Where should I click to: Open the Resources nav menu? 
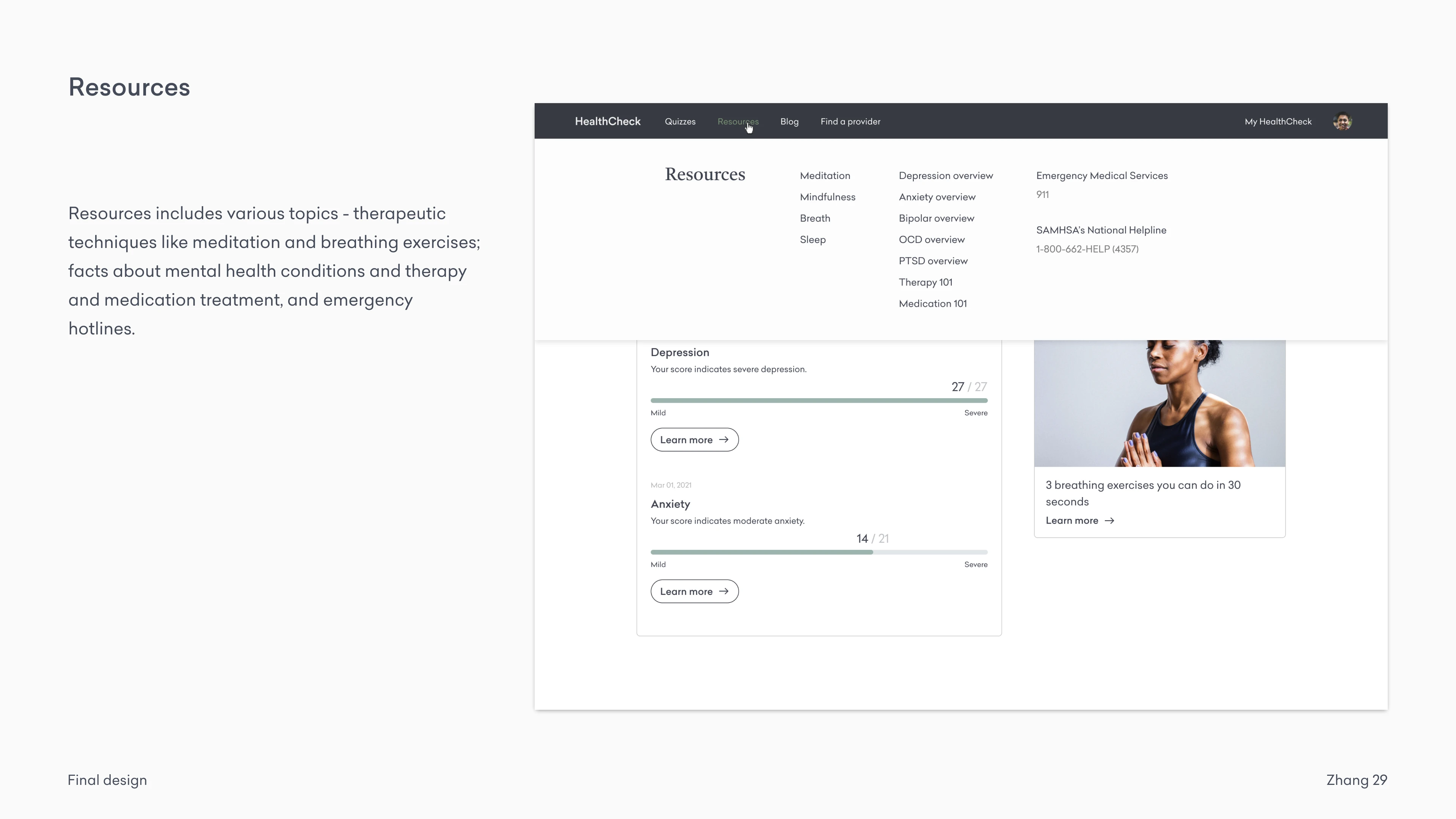point(737,121)
